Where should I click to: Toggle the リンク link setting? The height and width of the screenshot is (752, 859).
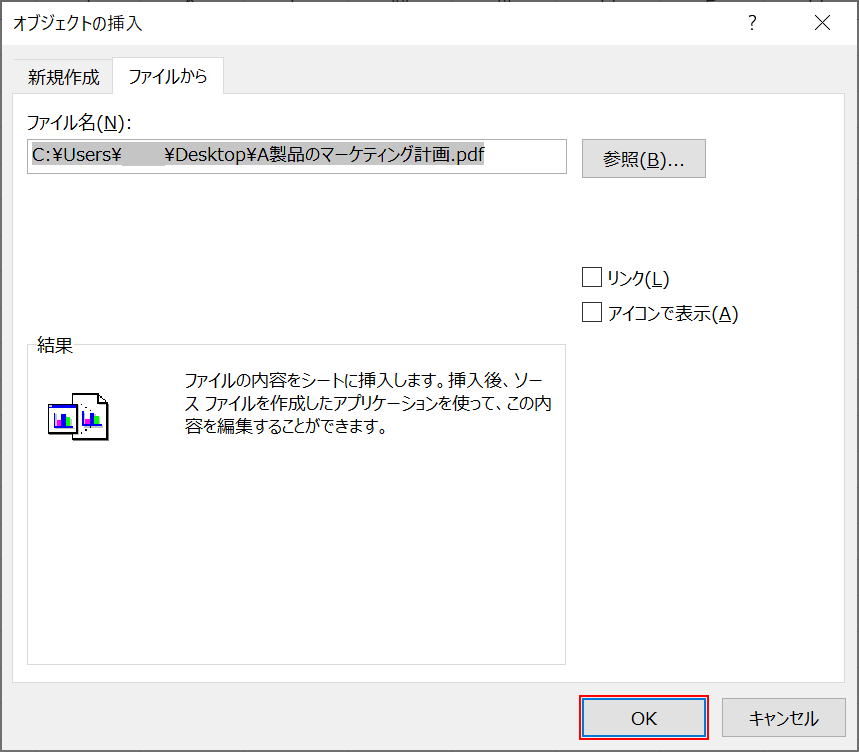591,277
